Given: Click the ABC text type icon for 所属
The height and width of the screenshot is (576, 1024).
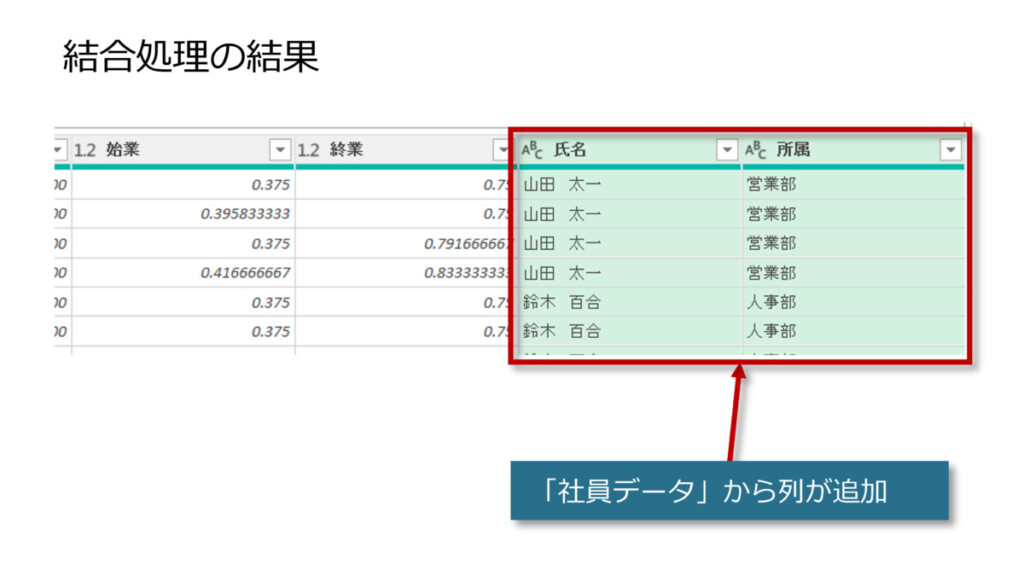Looking at the screenshot, I should click(x=756, y=150).
